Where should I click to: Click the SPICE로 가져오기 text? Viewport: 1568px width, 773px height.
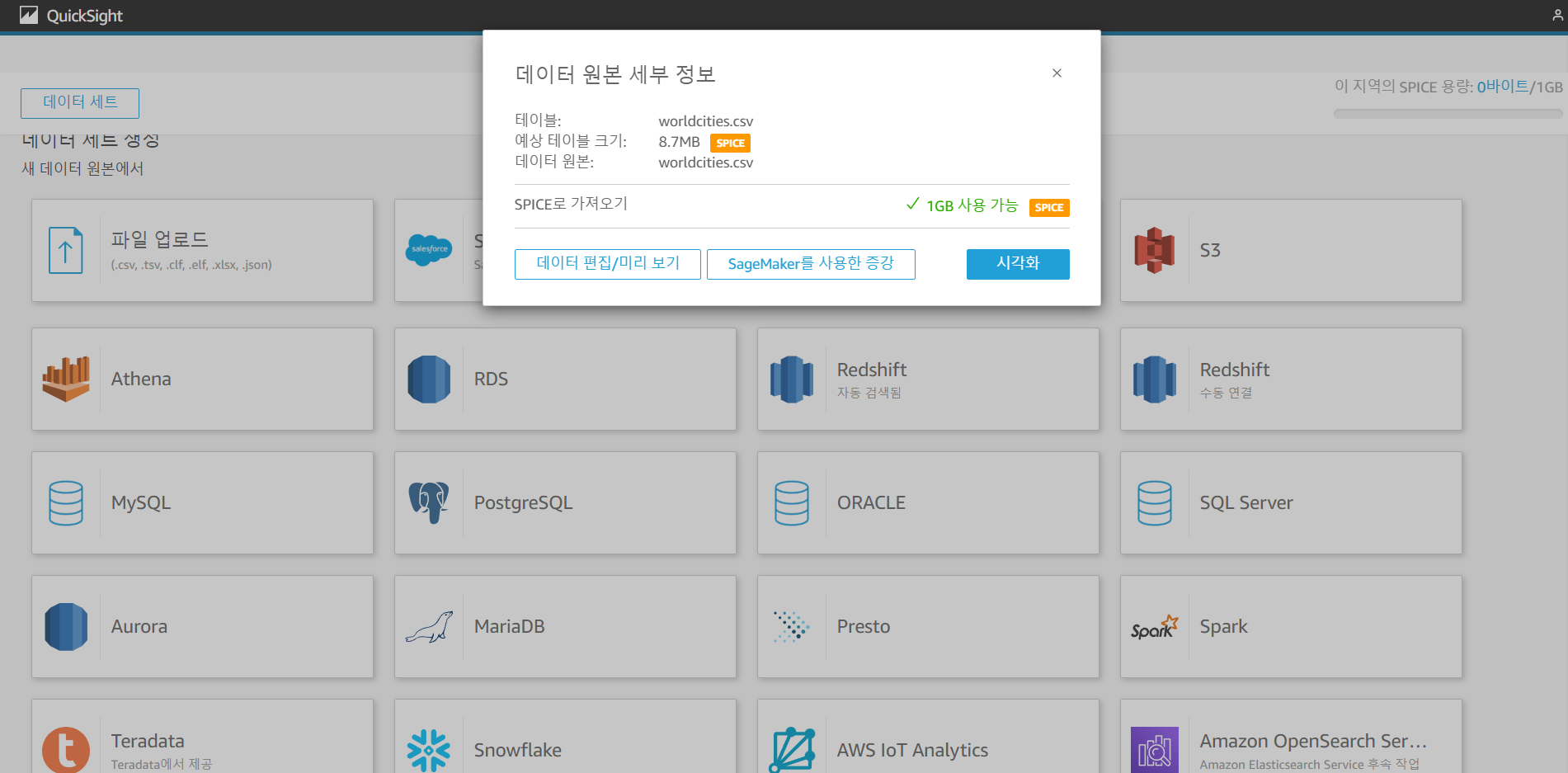pos(571,204)
